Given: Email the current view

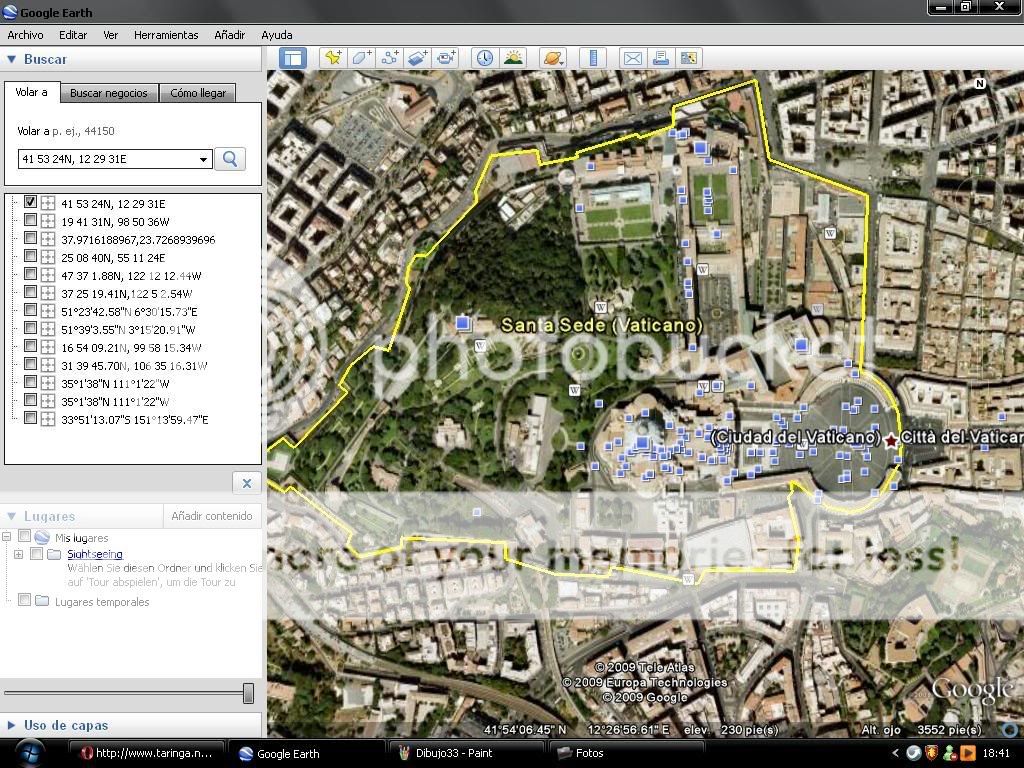Looking at the screenshot, I should tap(632, 58).
